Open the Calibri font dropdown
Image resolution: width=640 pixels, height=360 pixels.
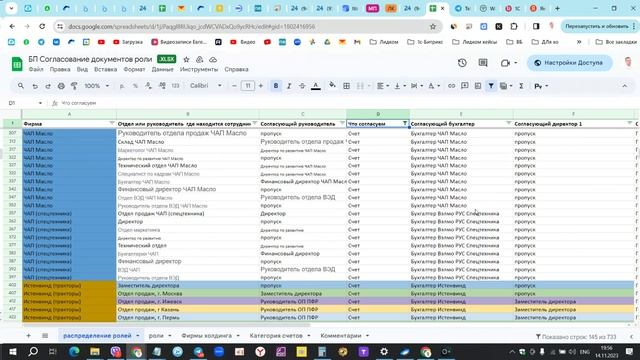(206, 86)
